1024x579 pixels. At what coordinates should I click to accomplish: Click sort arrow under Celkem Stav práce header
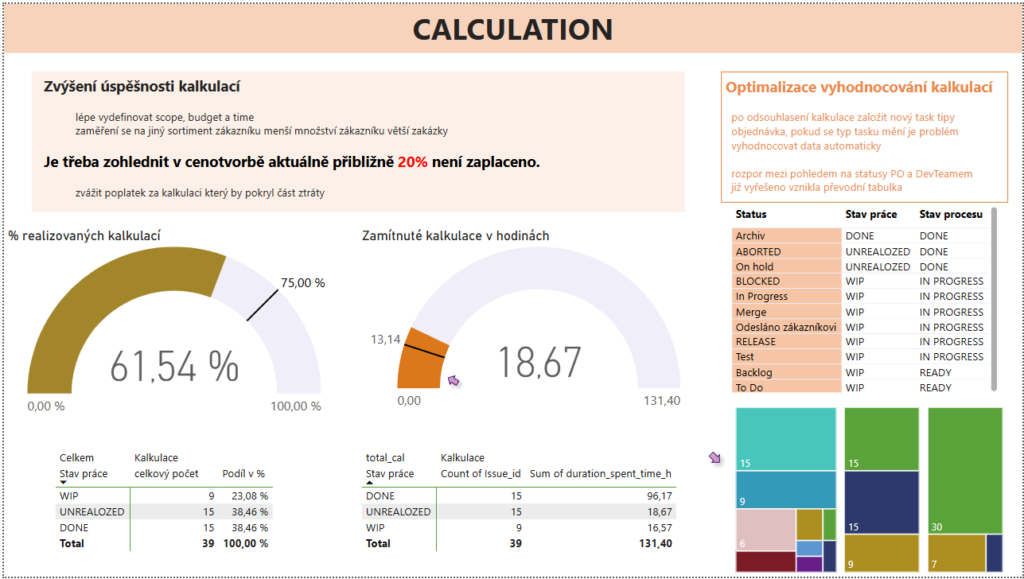coord(63,482)
